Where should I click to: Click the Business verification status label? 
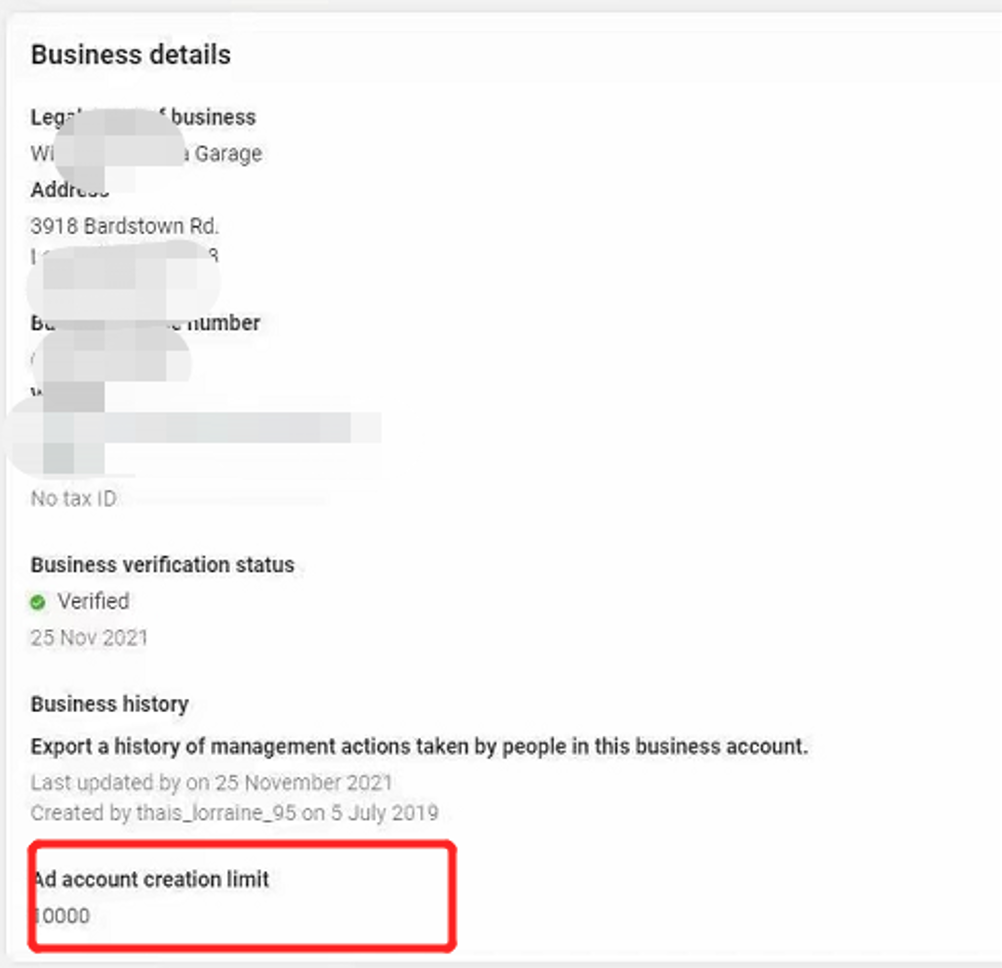coord(162,565)
